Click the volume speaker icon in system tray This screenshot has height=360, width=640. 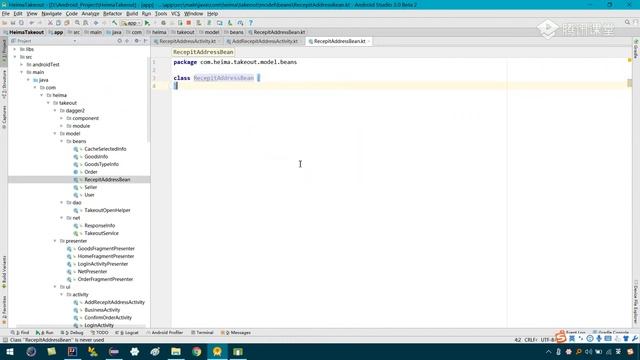pyautogui.click(x=588, y=351)
